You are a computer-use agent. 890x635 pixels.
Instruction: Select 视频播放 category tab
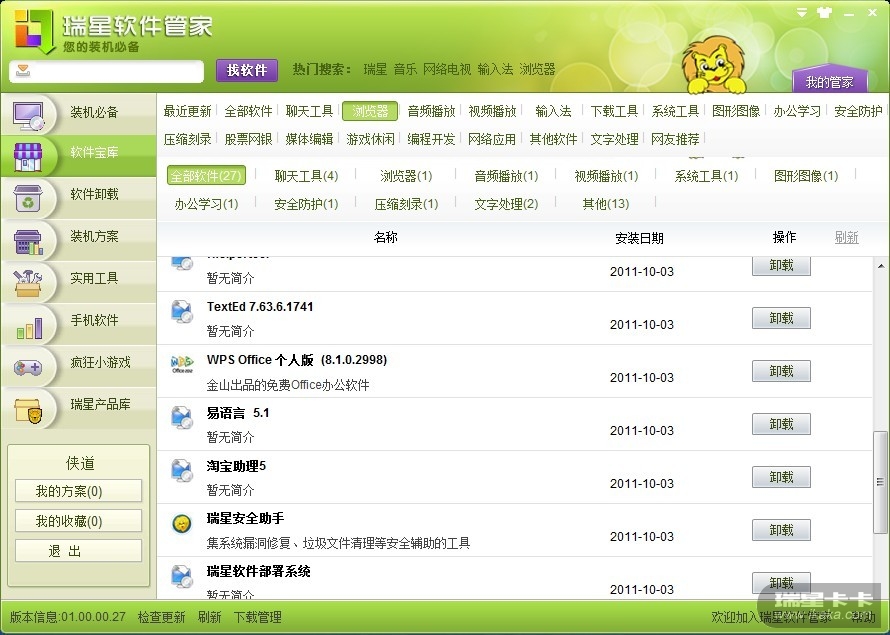(x=492, y=111)
